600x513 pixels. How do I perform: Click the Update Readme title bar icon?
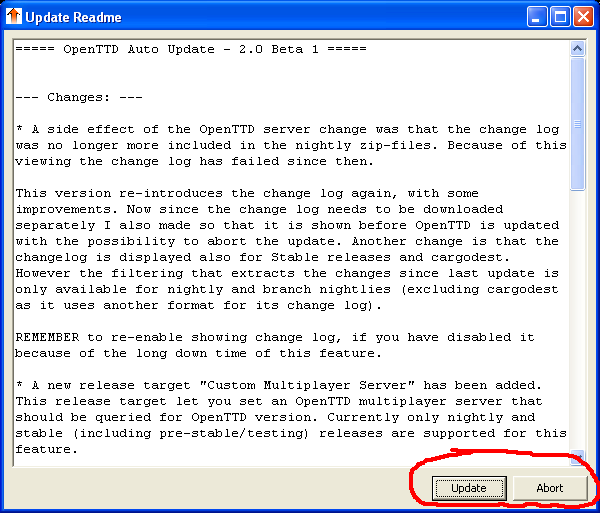(14, 16)
